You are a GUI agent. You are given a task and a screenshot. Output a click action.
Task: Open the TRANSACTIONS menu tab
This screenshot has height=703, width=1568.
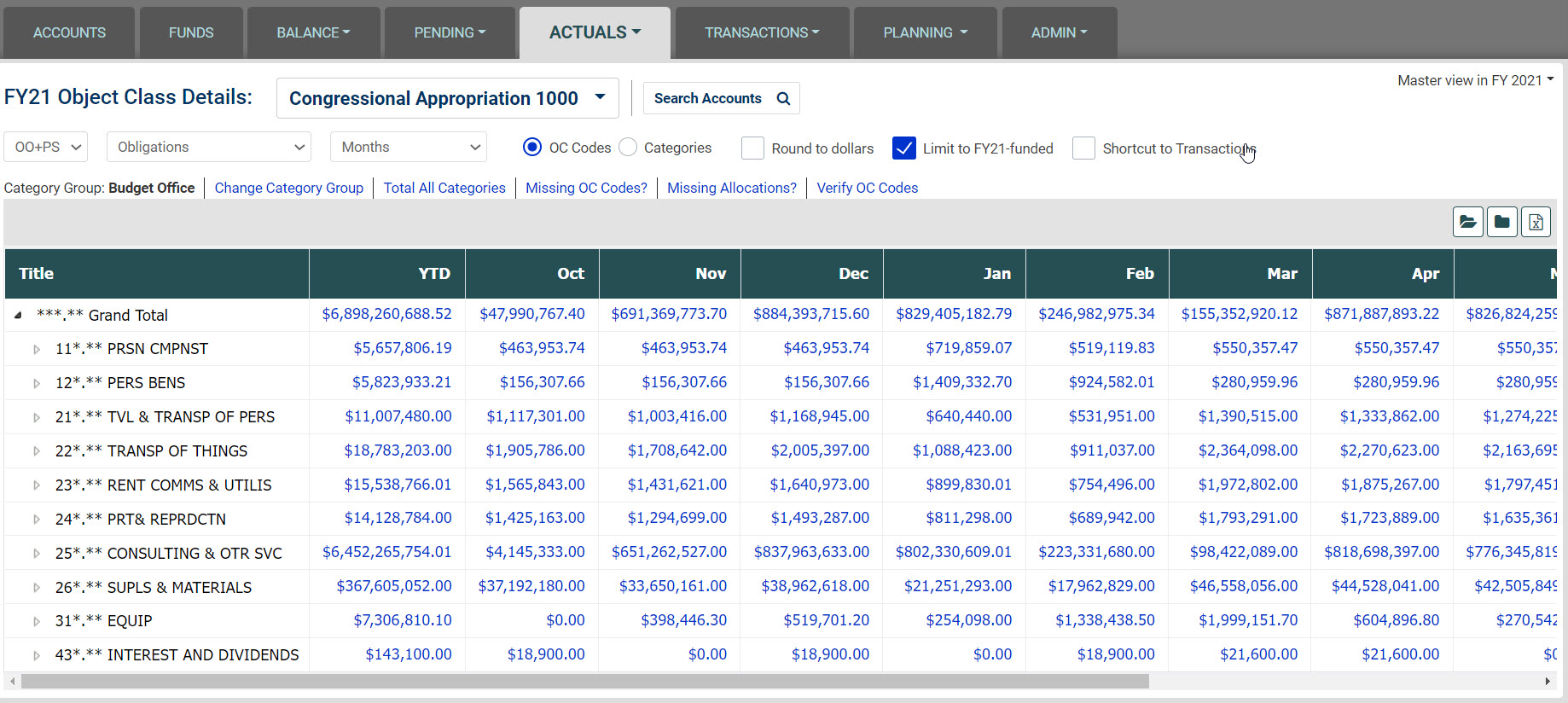[x=762, y=32]
